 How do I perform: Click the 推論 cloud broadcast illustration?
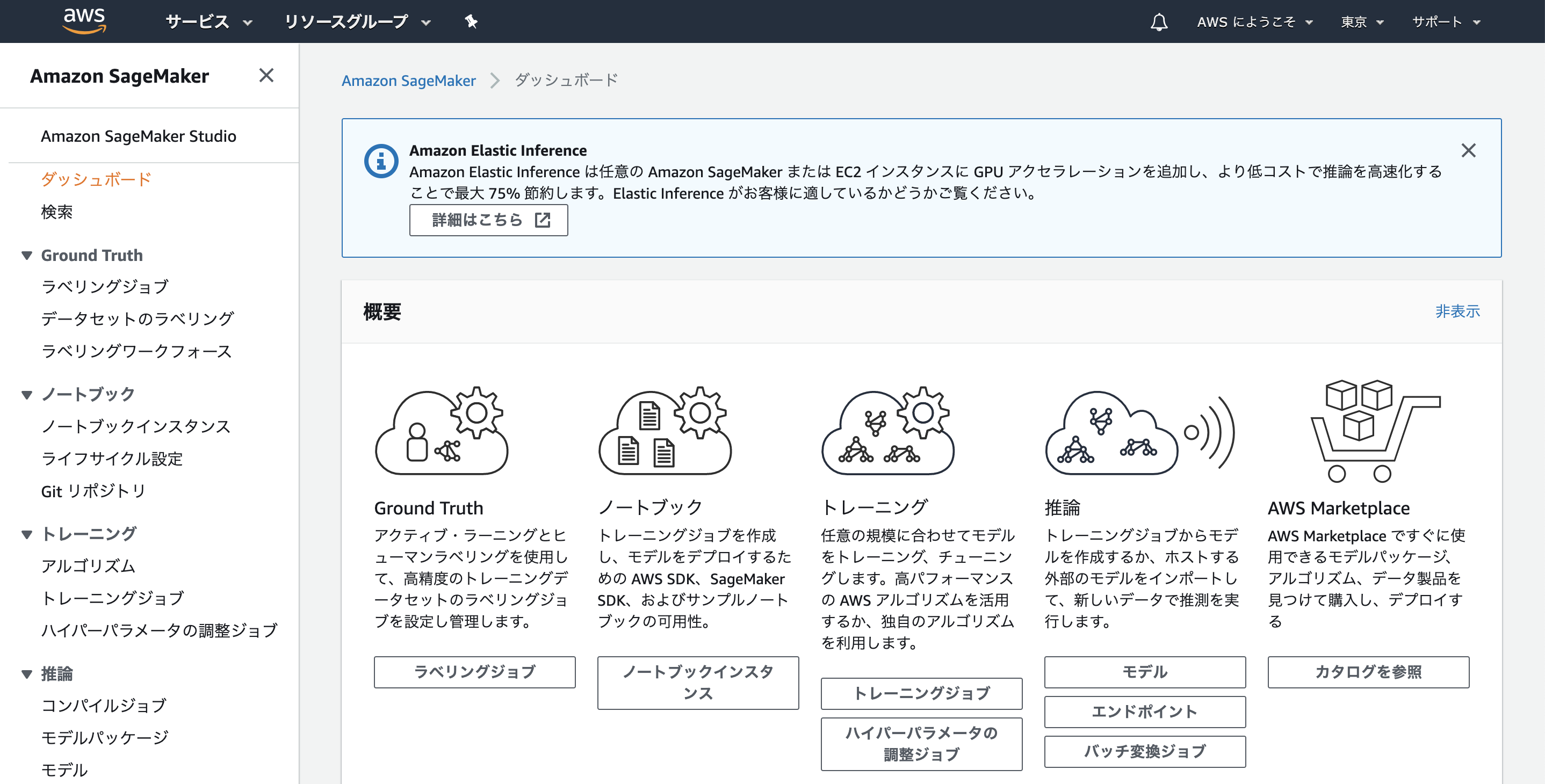[x=1139, y=433]
